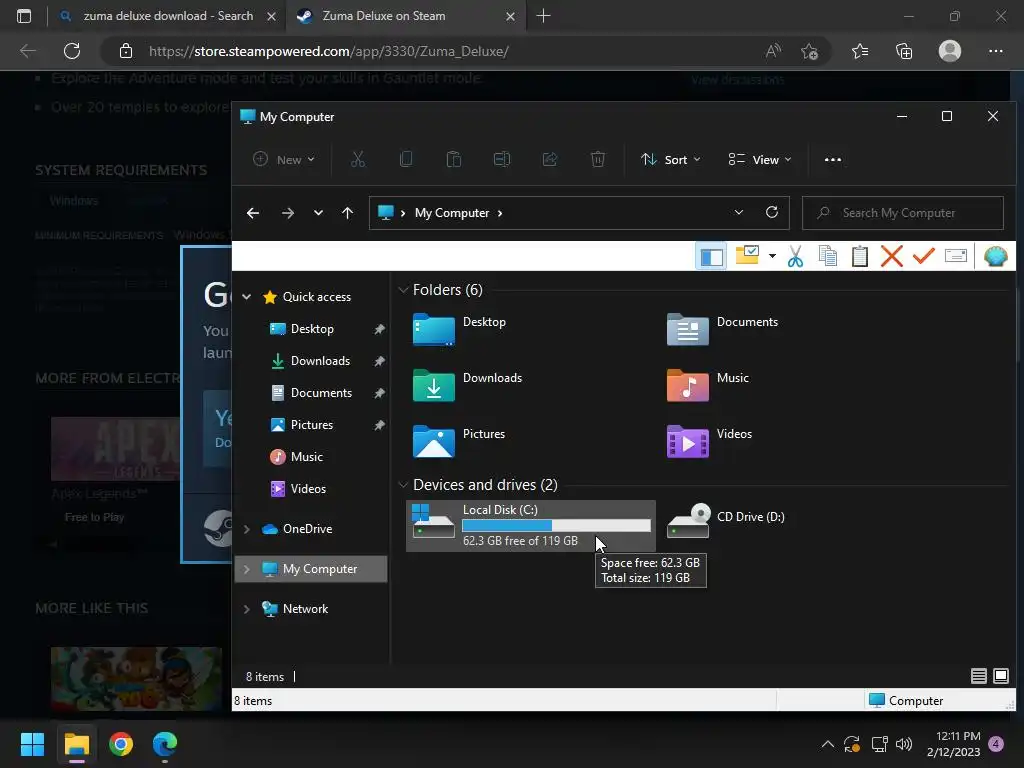Open the Sort dropdown menu
Viewport: 1024px width, 768px height.
point(671,159)
